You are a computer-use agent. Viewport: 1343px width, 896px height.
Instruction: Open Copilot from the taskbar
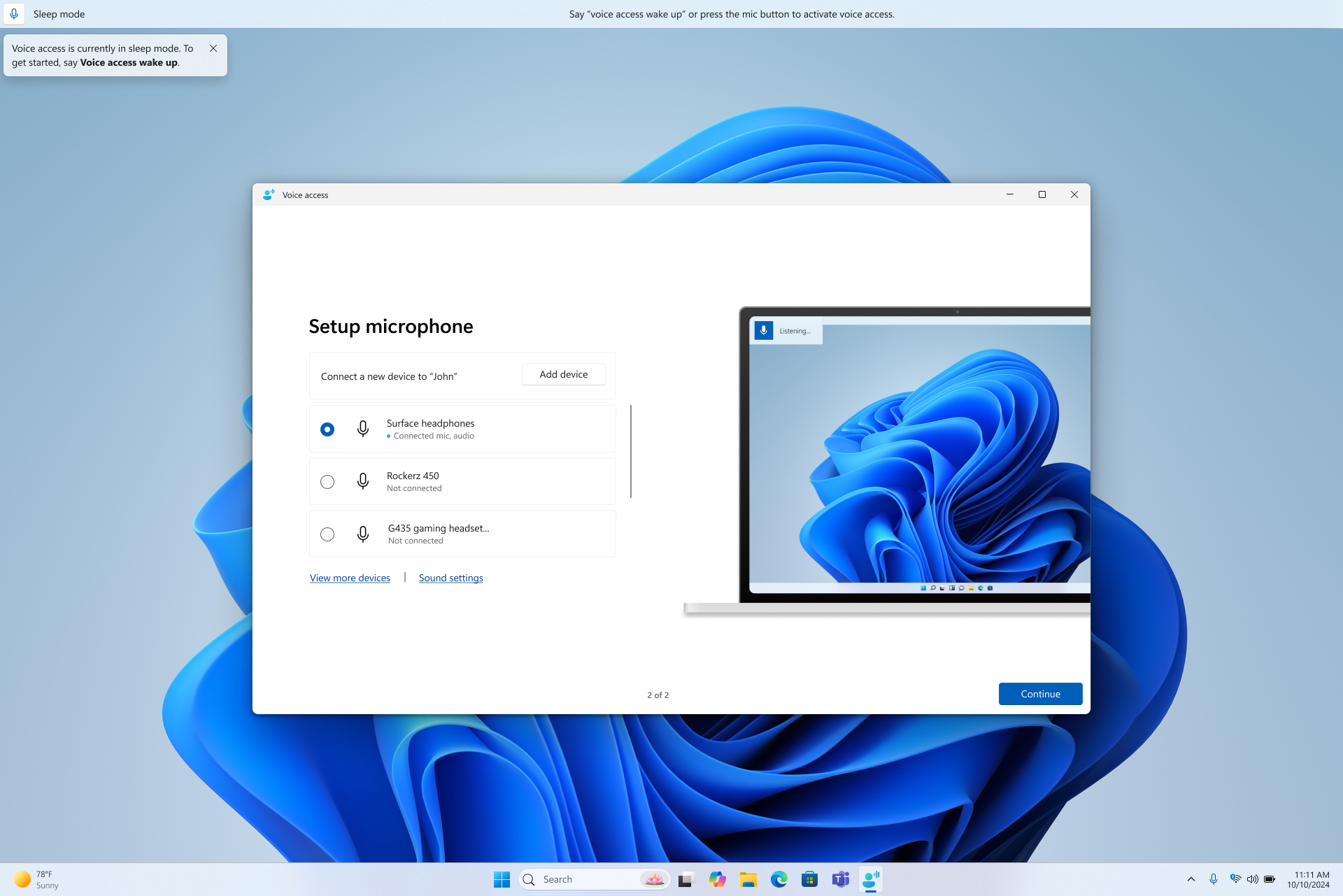717,879
